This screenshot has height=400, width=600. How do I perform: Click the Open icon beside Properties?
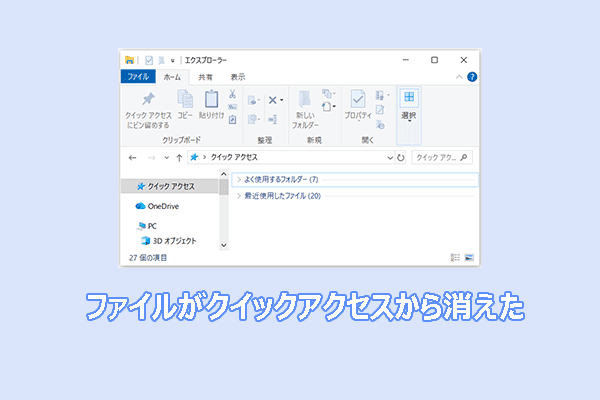380,95
